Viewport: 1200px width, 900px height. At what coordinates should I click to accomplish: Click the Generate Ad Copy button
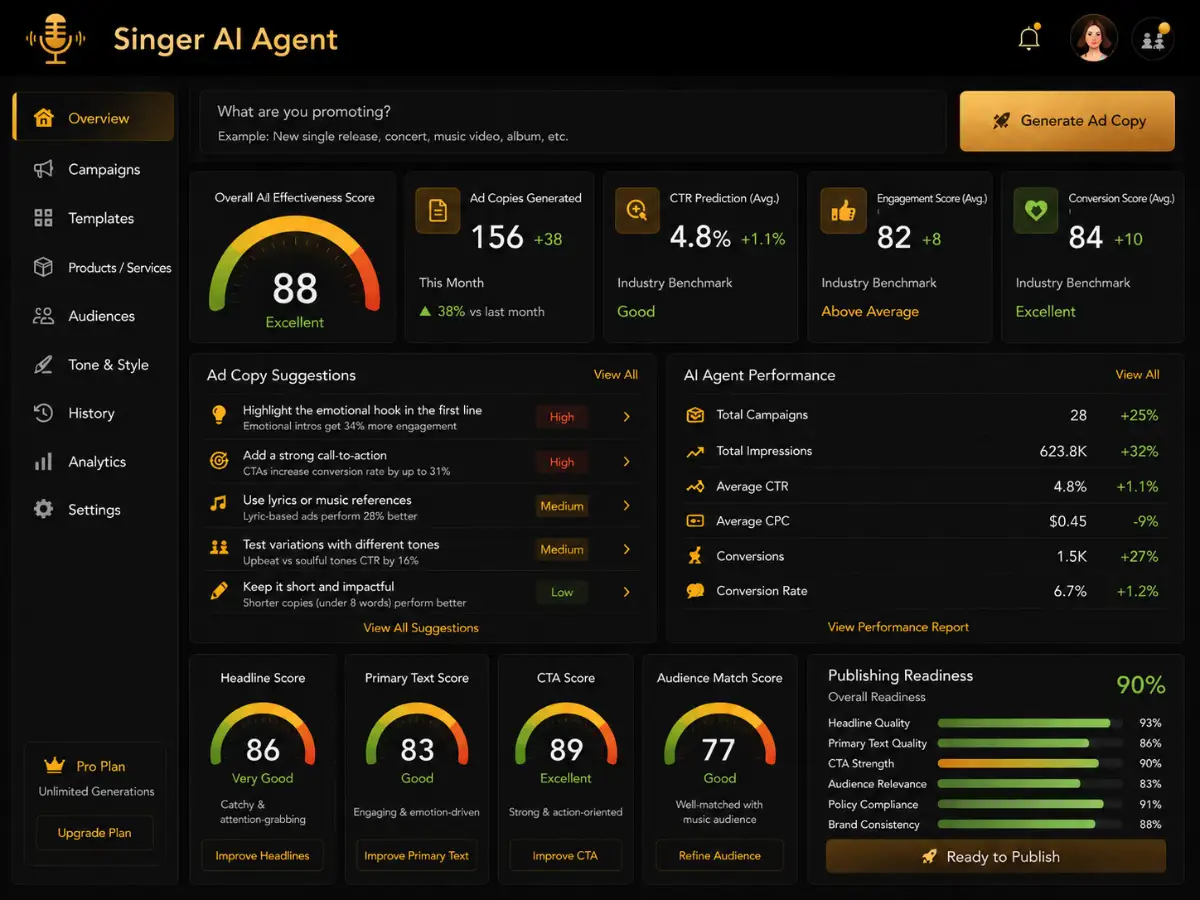pos(1067,121)
